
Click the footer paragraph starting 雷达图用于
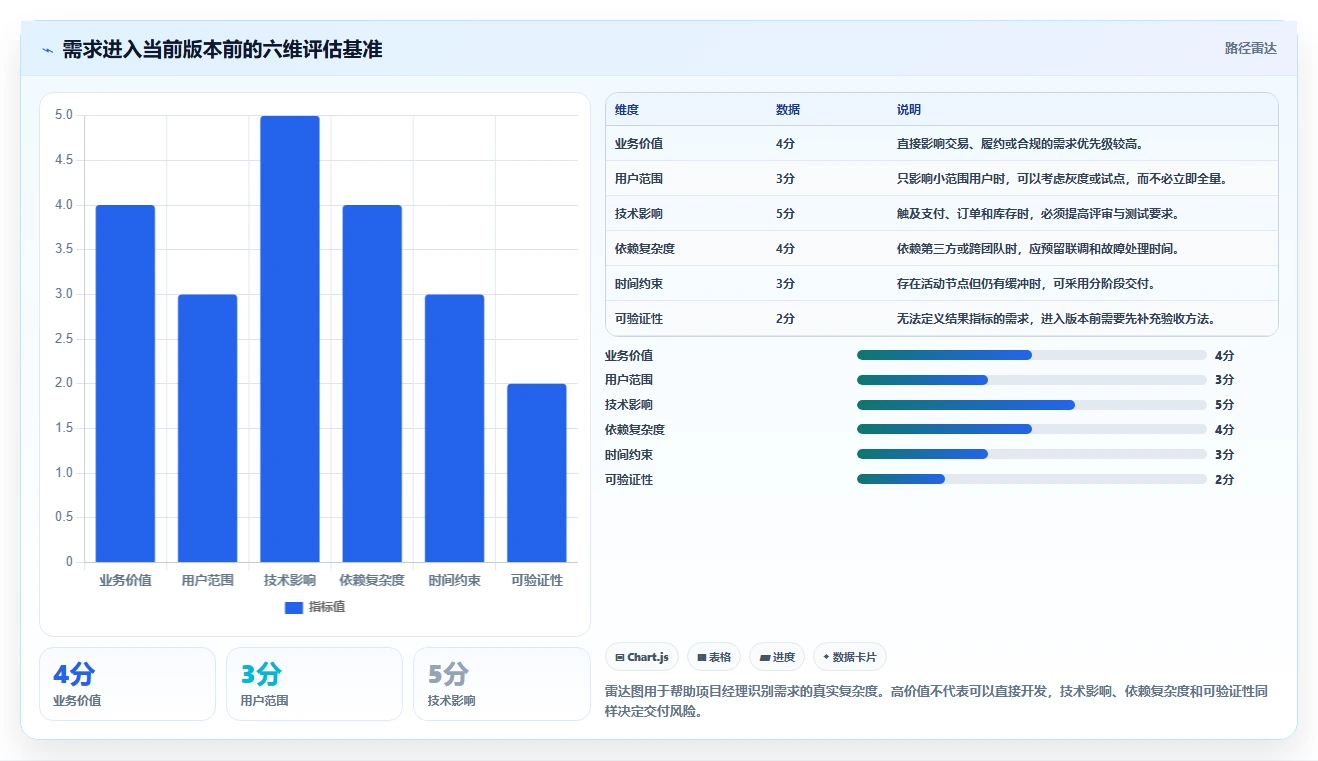[x=938, y=702]
